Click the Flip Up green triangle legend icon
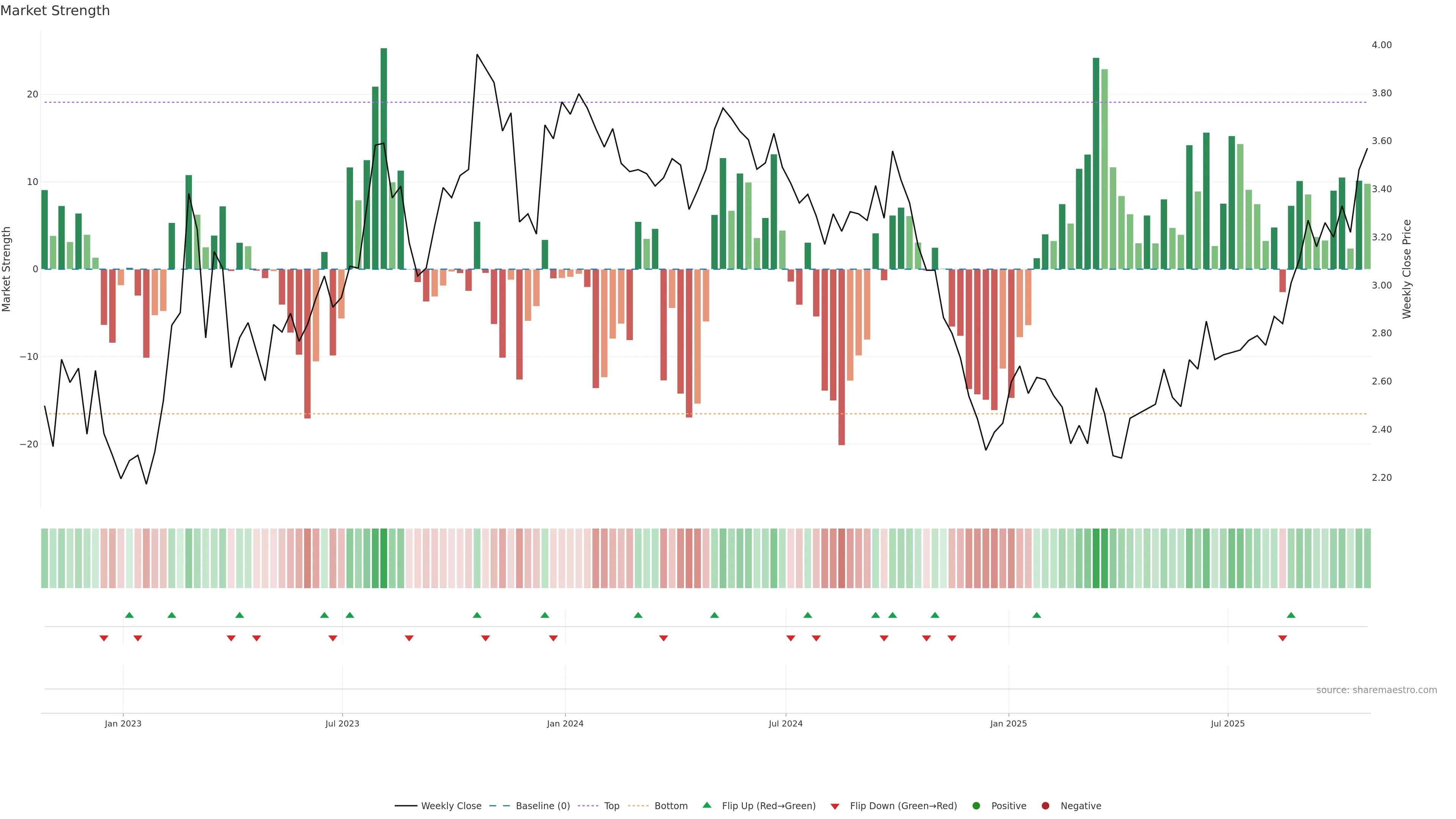The height and width of the screenshot is (819, 1456). click(706, 805)
